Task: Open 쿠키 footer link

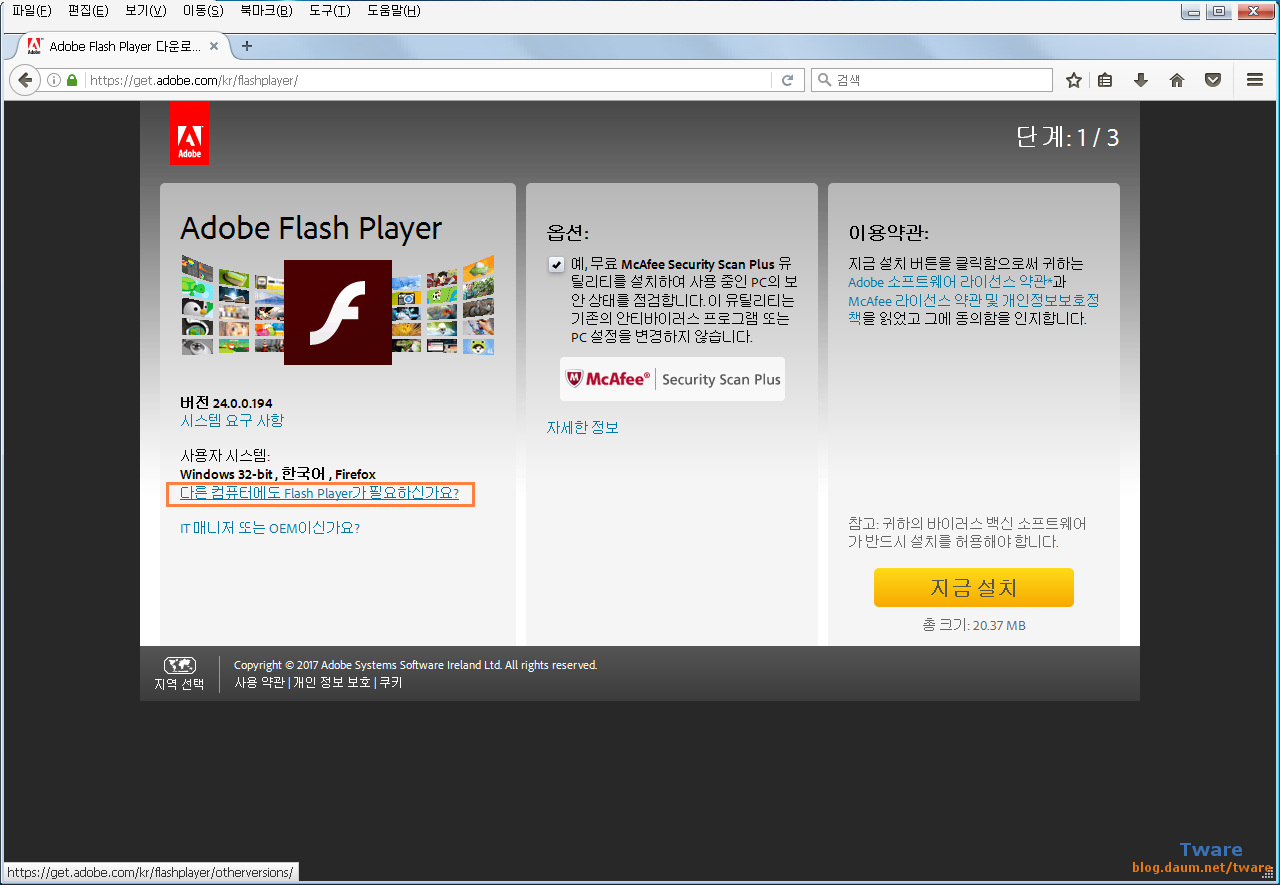Action: [390, 682]
